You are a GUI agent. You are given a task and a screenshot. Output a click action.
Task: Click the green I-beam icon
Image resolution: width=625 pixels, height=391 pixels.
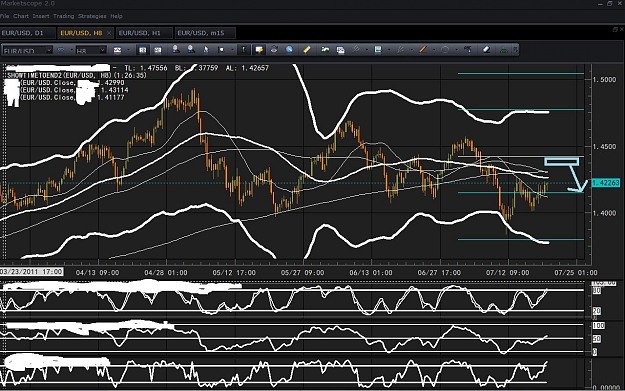point(244,50)
